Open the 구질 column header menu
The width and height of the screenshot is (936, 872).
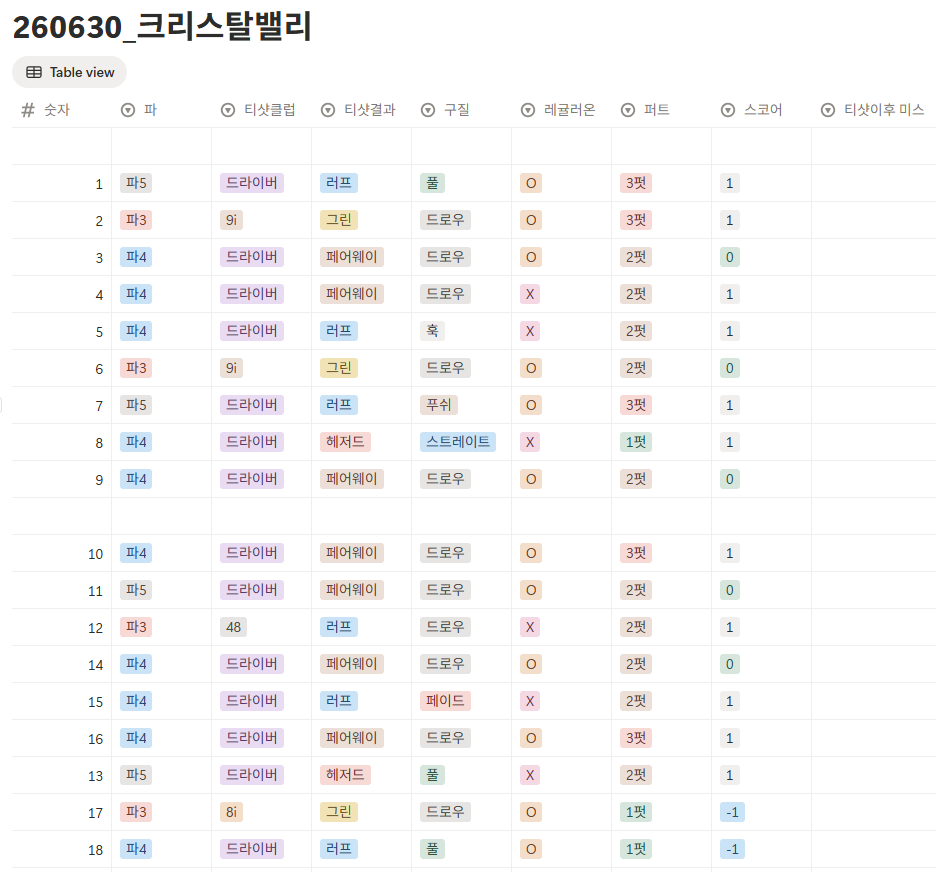[x=461, y=110]
